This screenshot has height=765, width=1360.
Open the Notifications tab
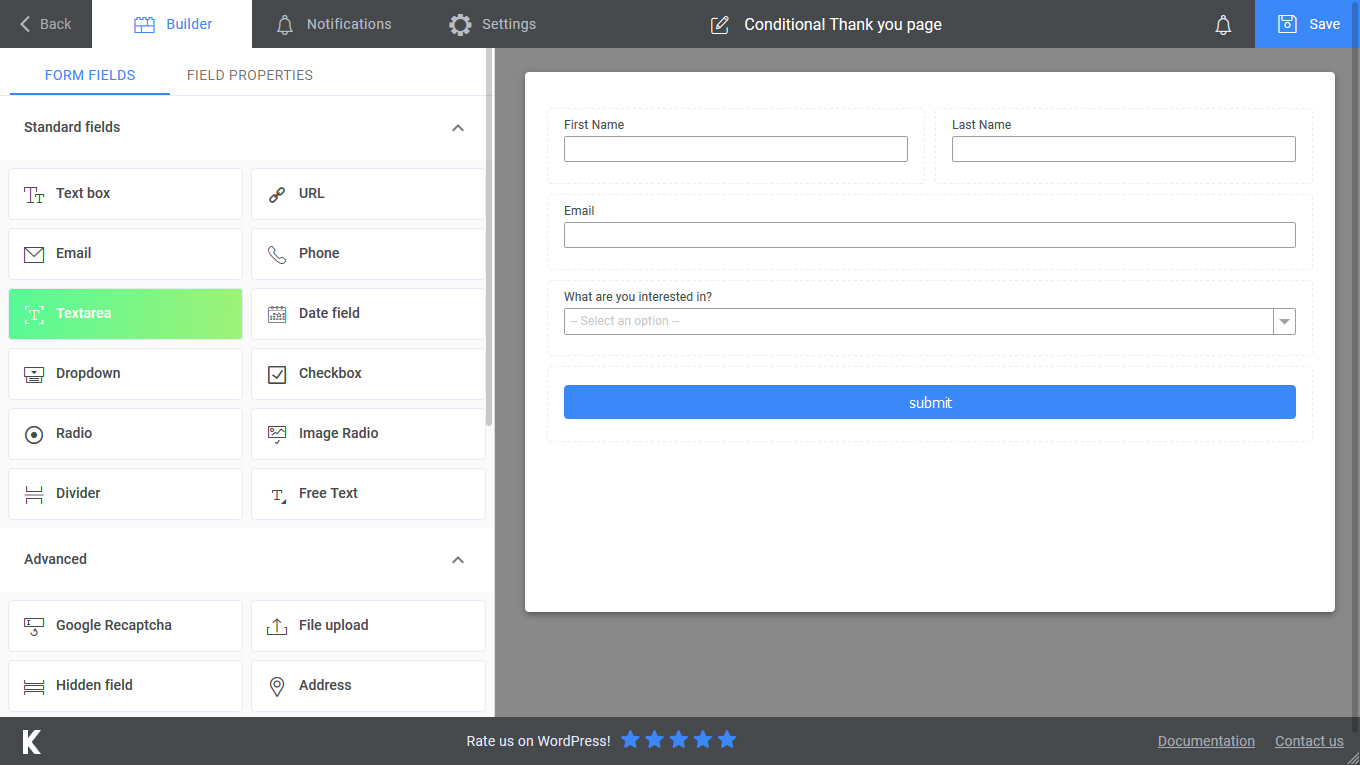point(333,24)
